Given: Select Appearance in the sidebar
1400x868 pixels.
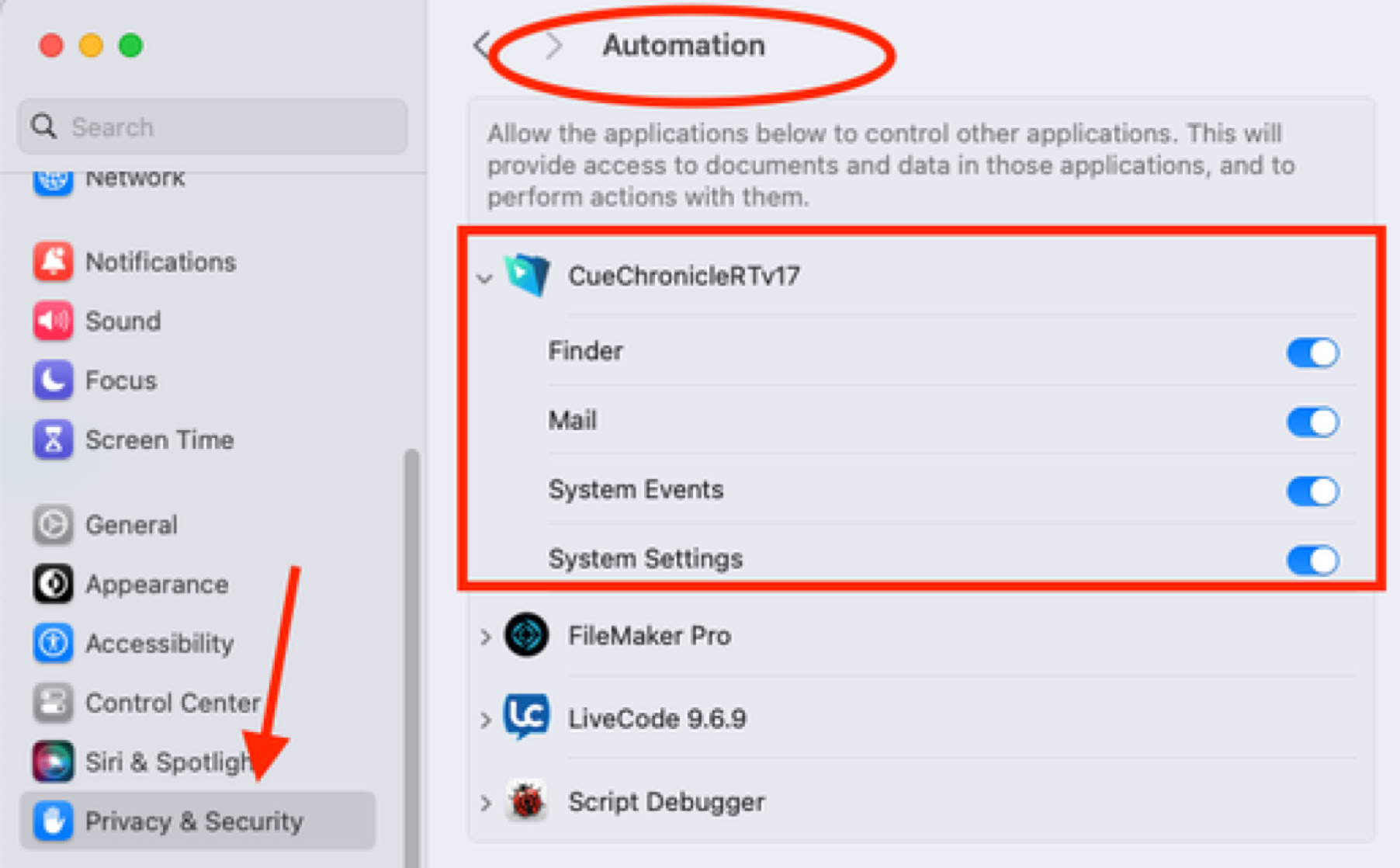Looking at the screenshot, I should 156,584.
